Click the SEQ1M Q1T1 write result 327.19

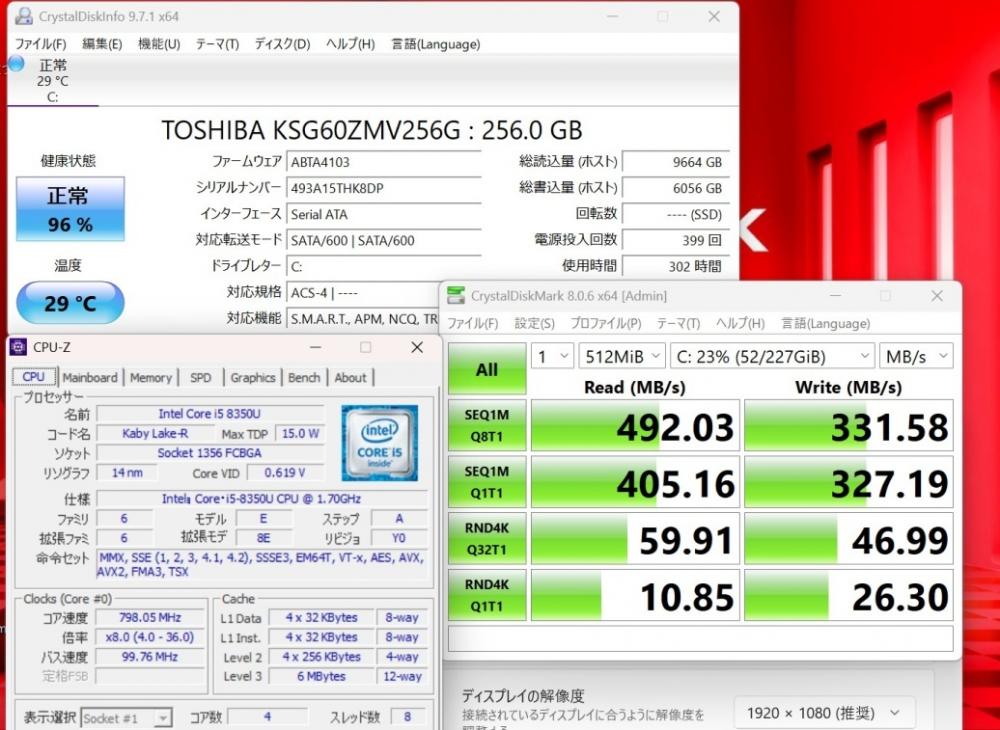(x=849, y=482)
